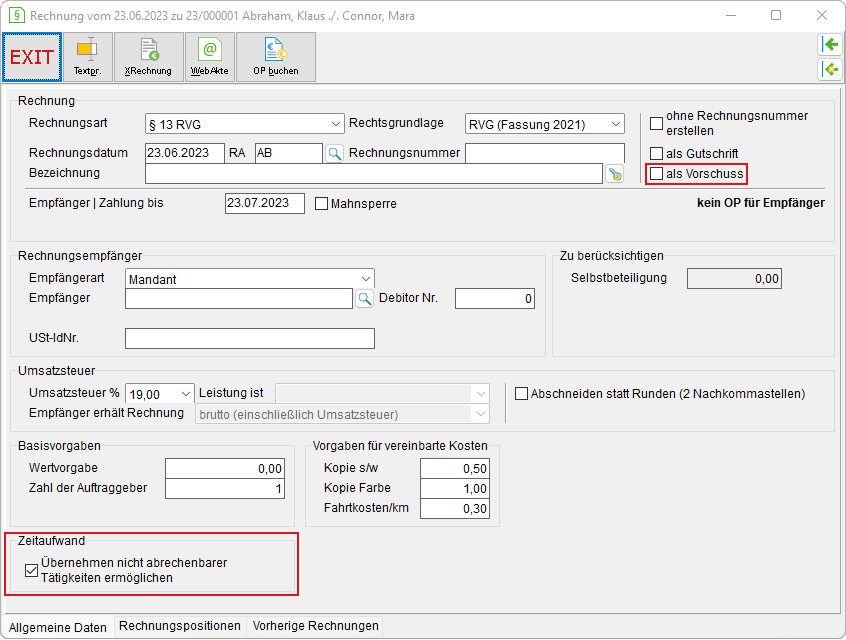The image size is (846, 640).
Task: Click the Fahrtkosten/km field
Action: pyautogui.click(x=455, y=508)
